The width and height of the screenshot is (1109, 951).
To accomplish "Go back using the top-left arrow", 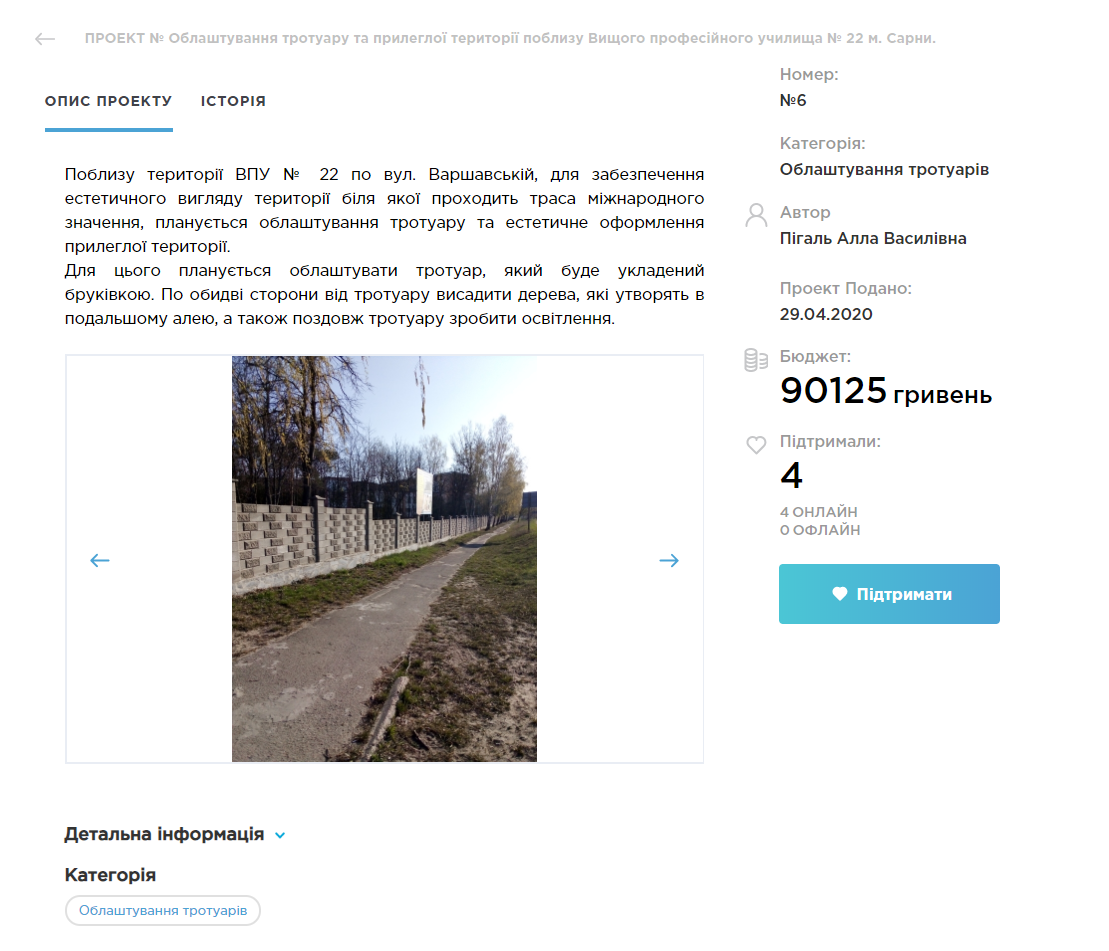I will [45, 39].
